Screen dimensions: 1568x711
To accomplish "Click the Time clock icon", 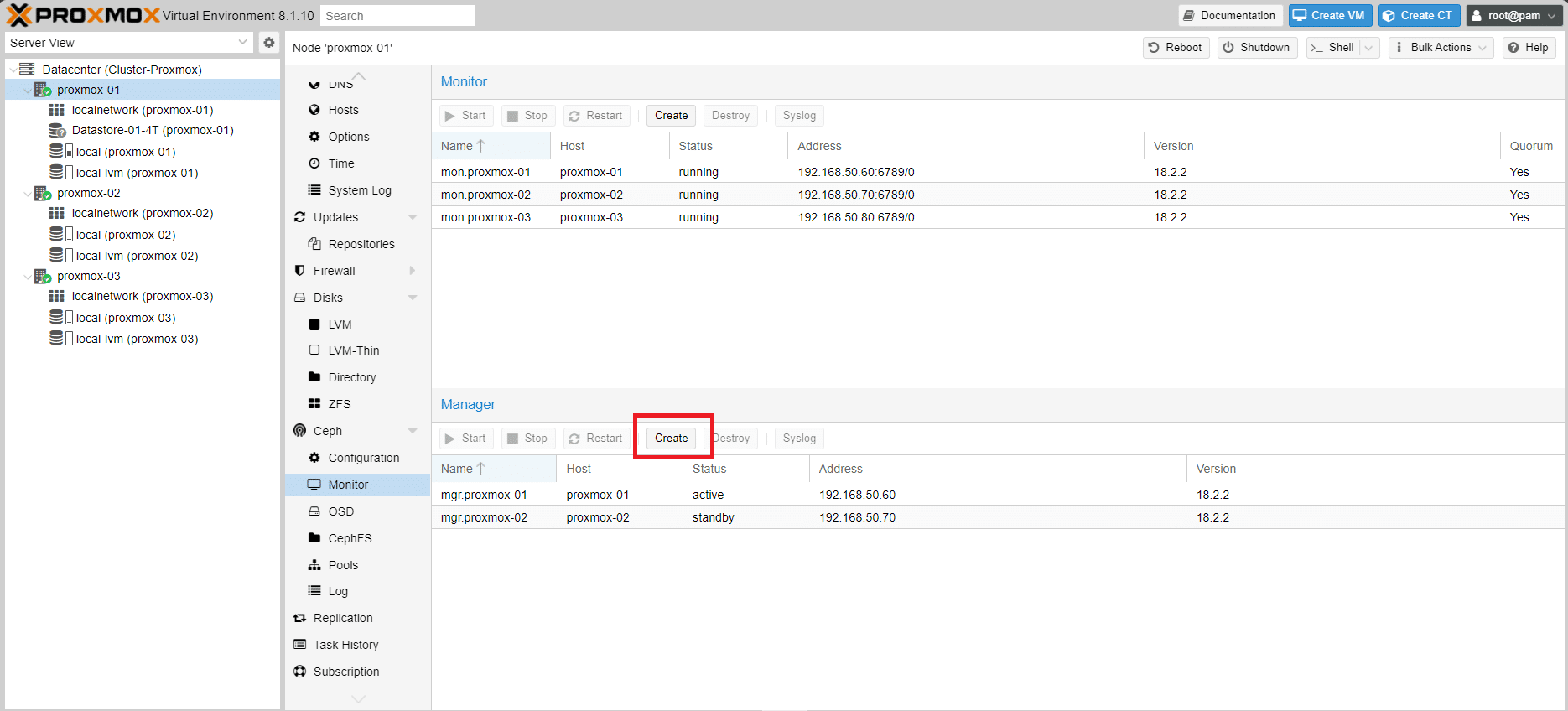I will 314,163.
